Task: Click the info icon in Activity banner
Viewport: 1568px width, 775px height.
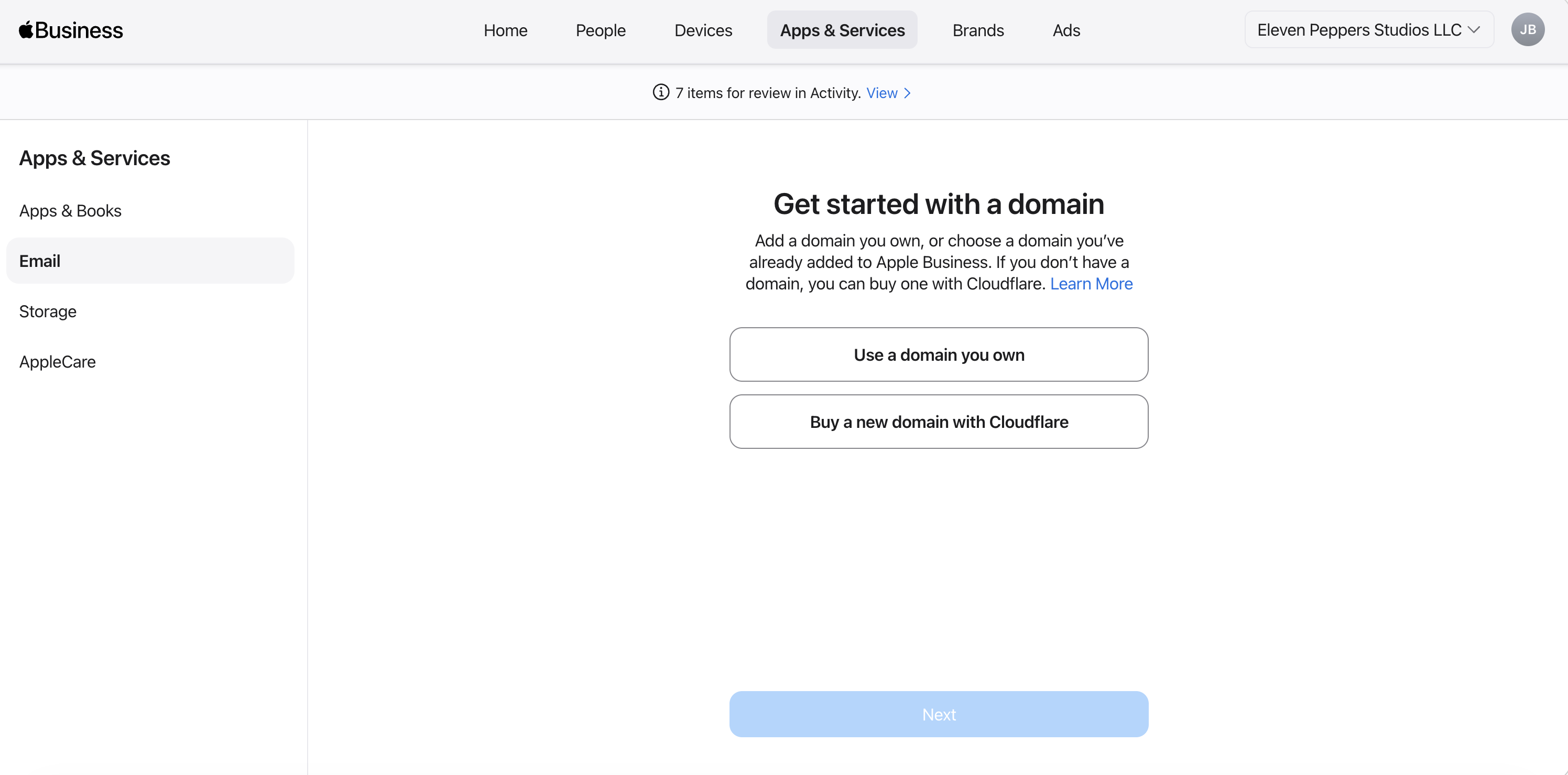Action: click(x=660, y=92)
